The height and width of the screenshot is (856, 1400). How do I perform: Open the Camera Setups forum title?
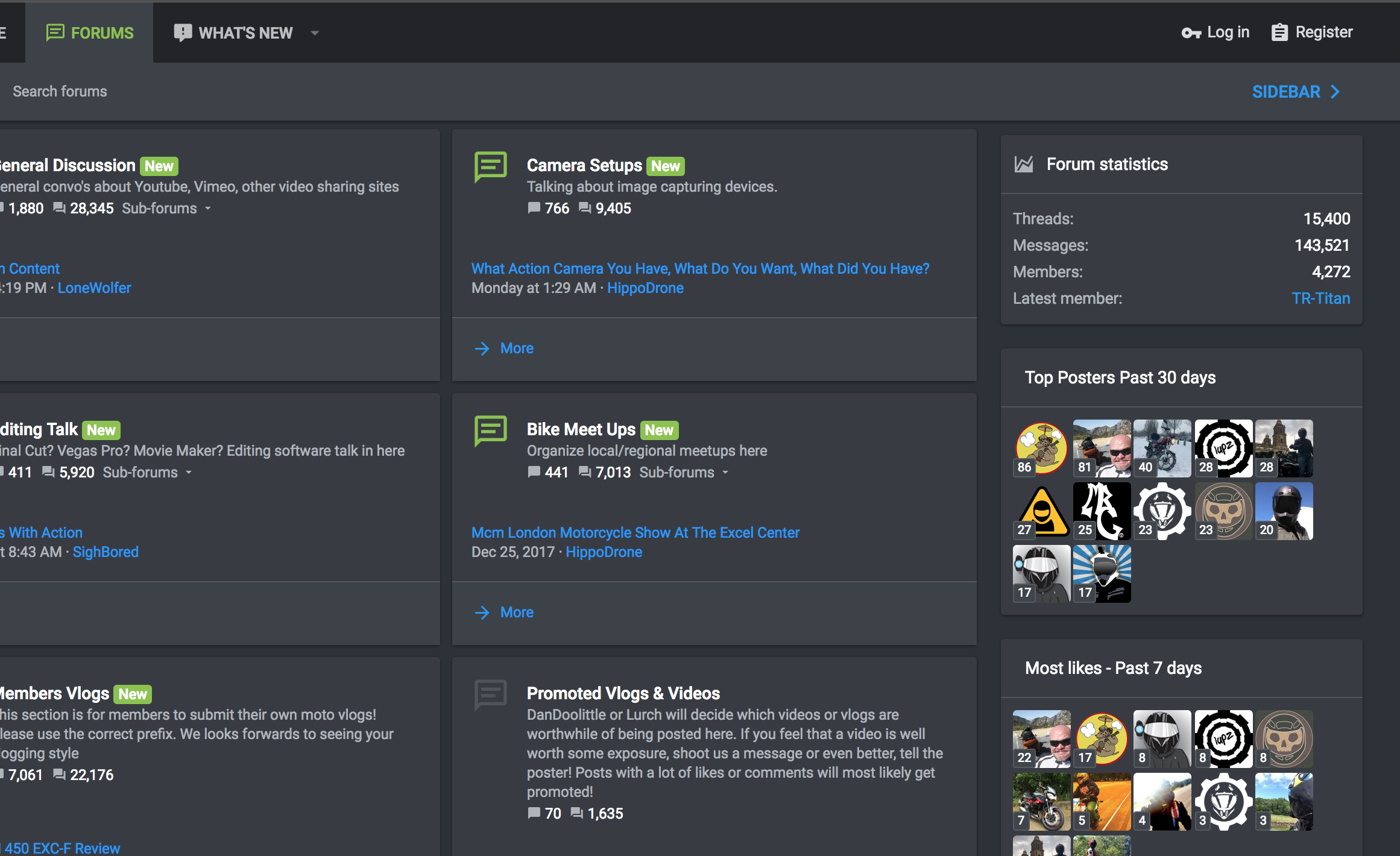coord(584,165)
